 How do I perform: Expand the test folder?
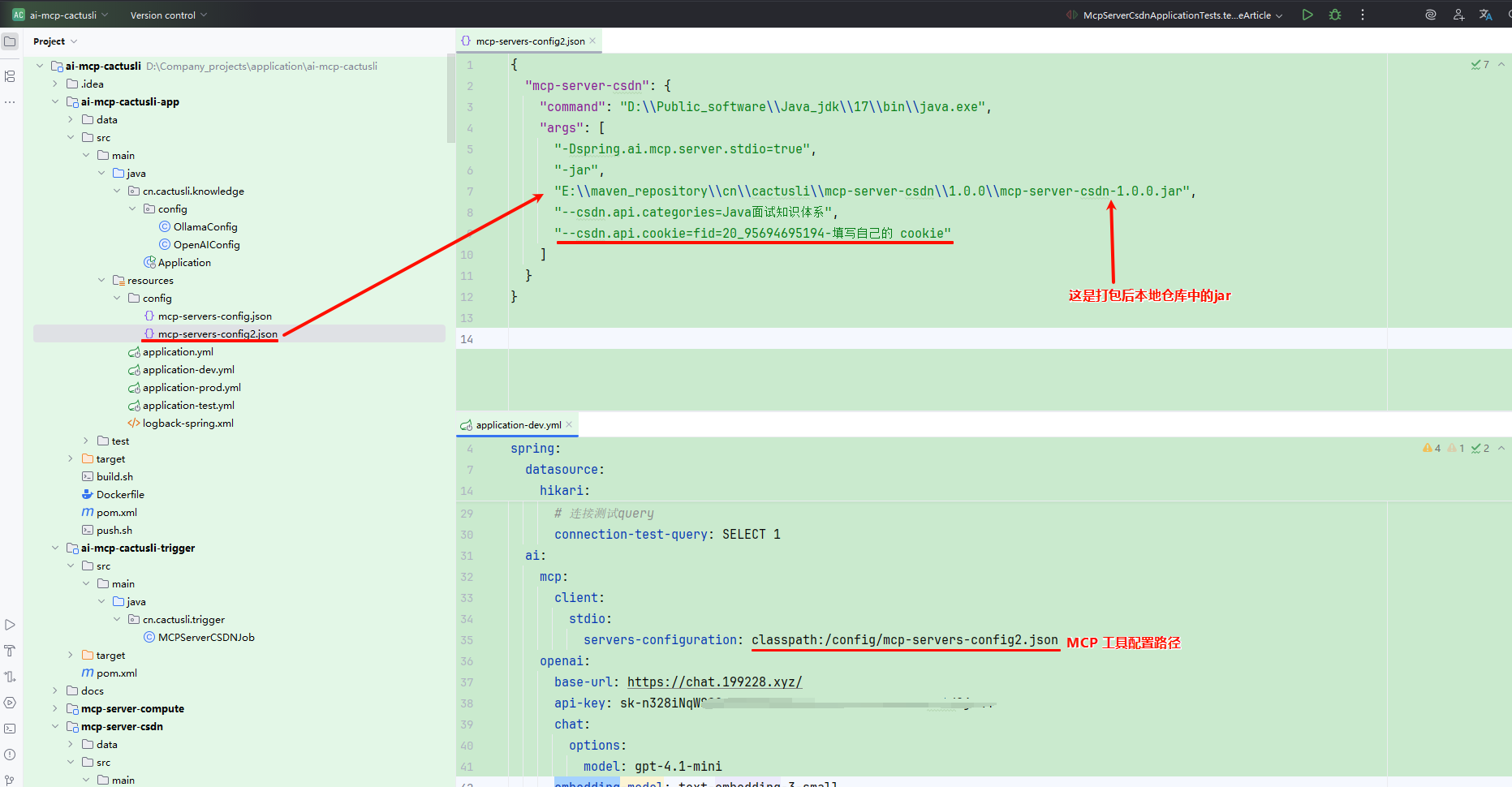click(x=86, y=441)
